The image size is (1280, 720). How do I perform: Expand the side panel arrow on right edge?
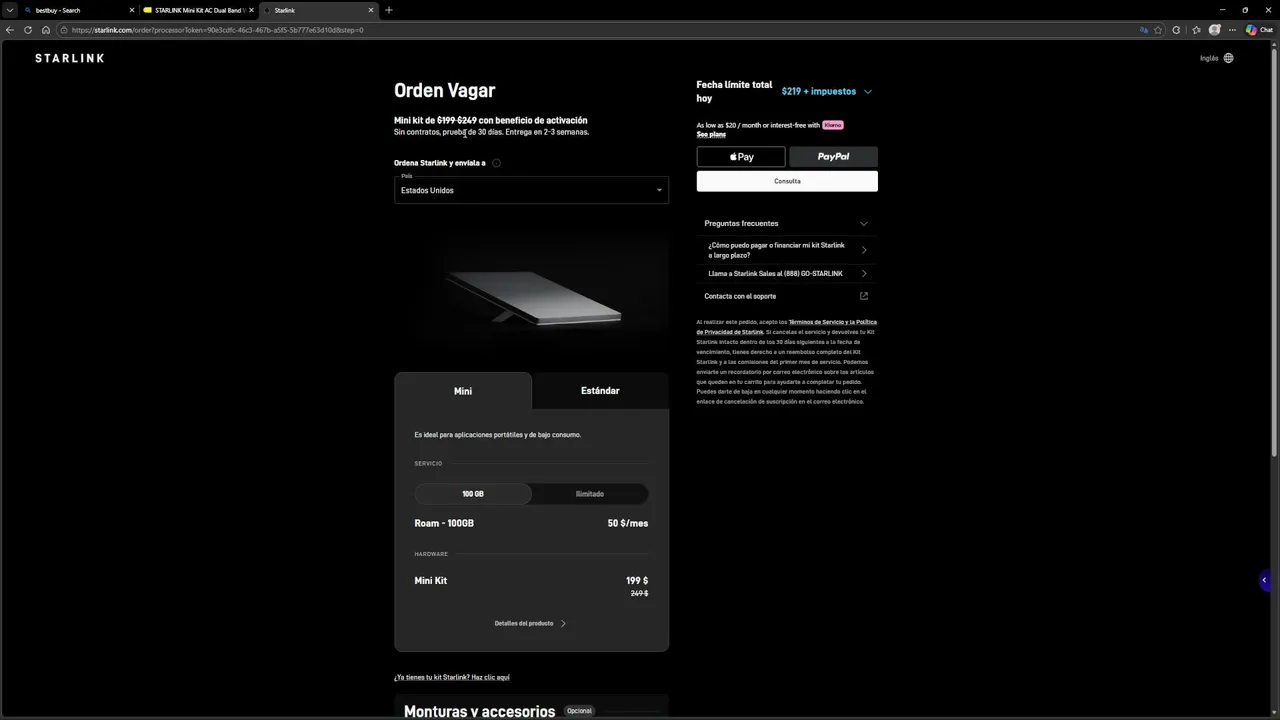coord(1264,580)
